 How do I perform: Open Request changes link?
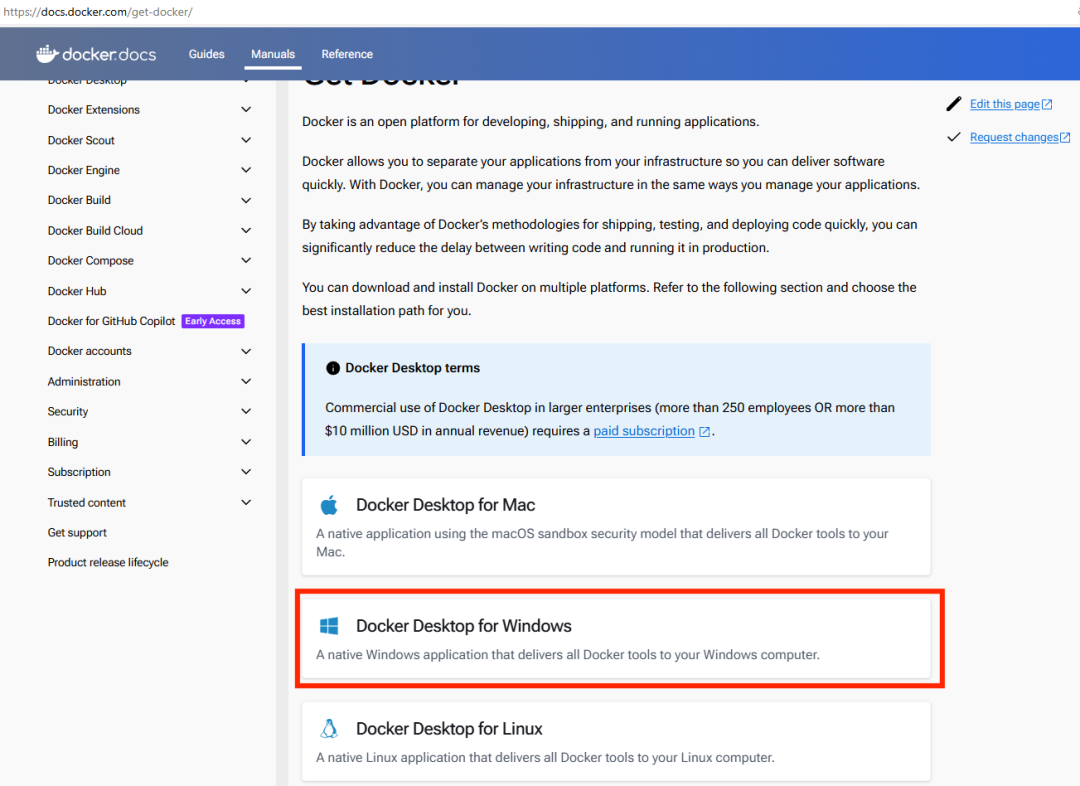[x=1014, y=137]
